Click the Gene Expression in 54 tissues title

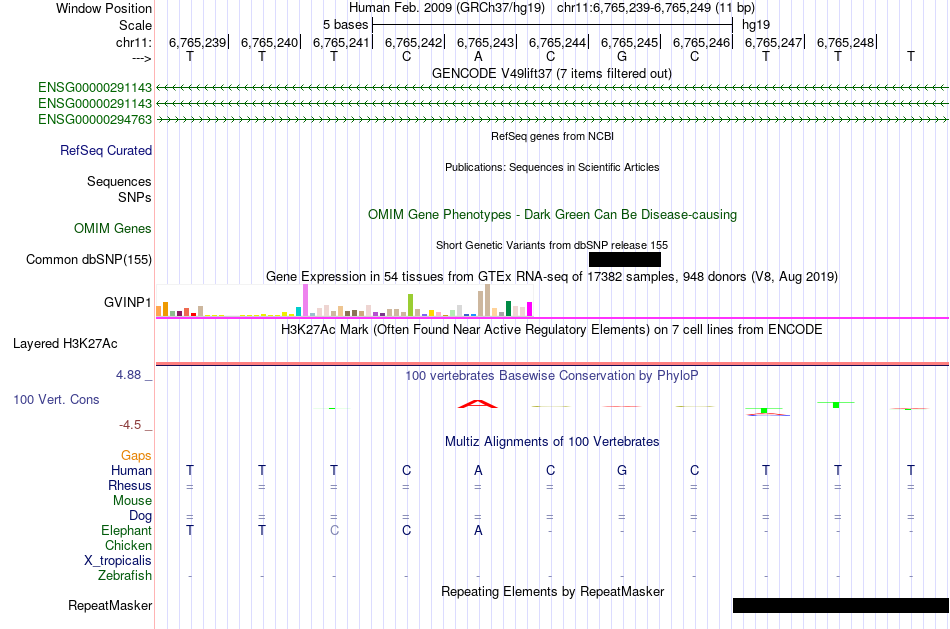point(552,276)
